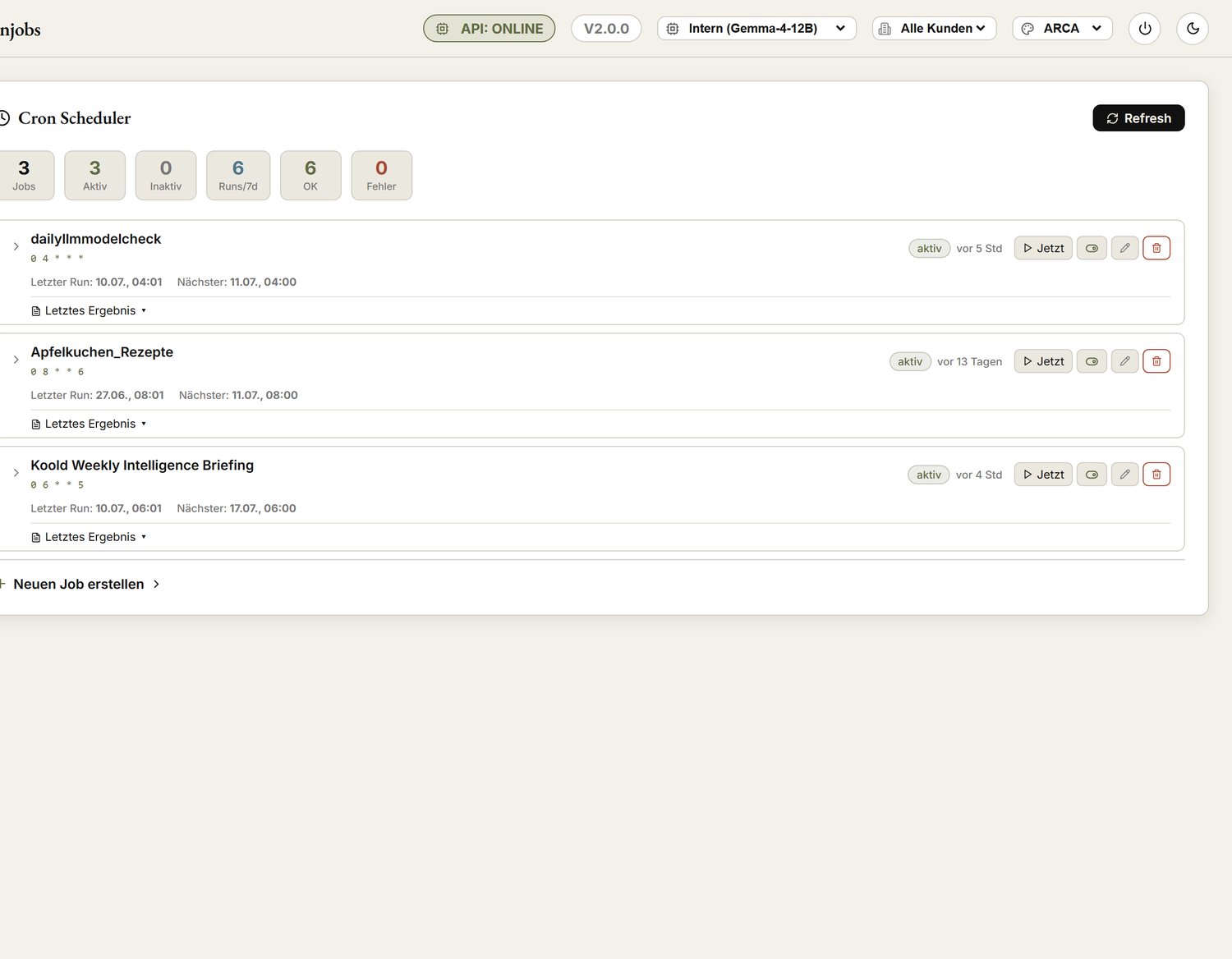Toggle active state of Apfelkuchen_Rezepte job
1232x959 pixels.
click(x=1092, y=361)
